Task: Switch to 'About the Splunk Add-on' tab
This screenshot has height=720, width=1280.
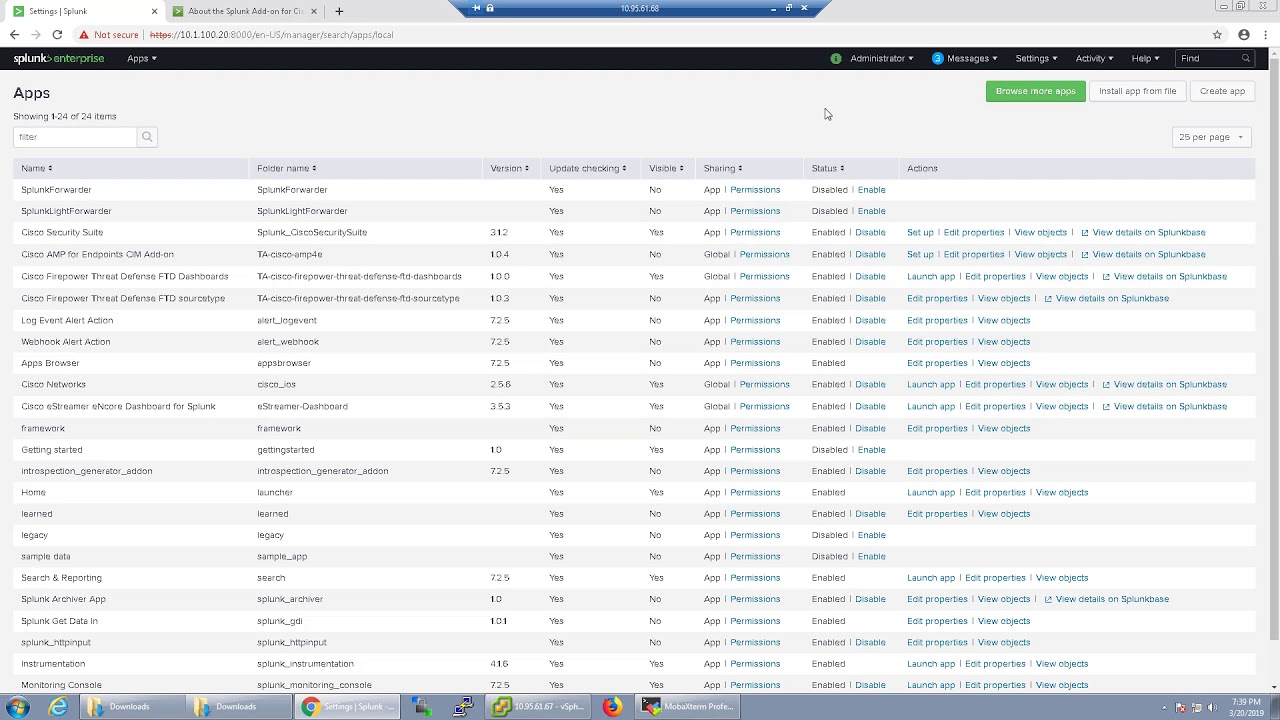Action: coord(244,11)
